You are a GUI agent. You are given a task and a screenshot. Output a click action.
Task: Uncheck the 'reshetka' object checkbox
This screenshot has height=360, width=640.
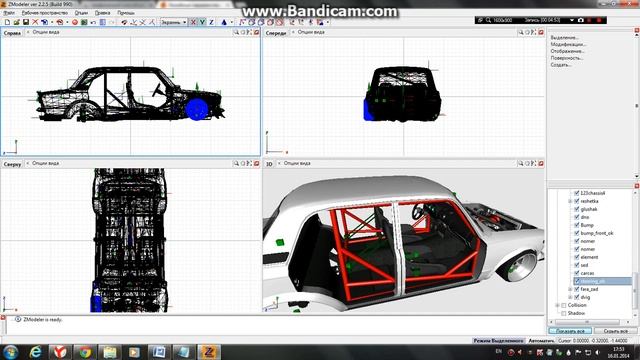[x=577, y=201]
